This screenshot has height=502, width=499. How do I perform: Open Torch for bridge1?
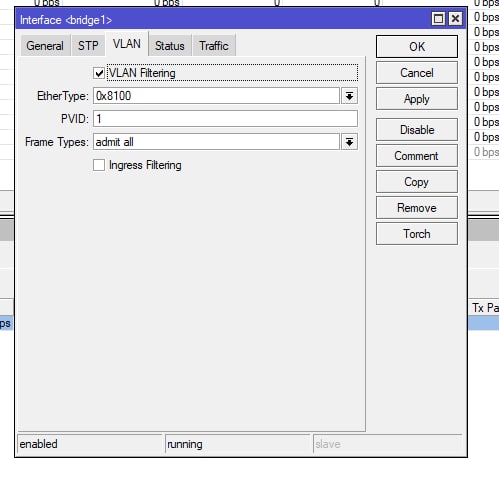pyautogui.click(x=417, y=234)
